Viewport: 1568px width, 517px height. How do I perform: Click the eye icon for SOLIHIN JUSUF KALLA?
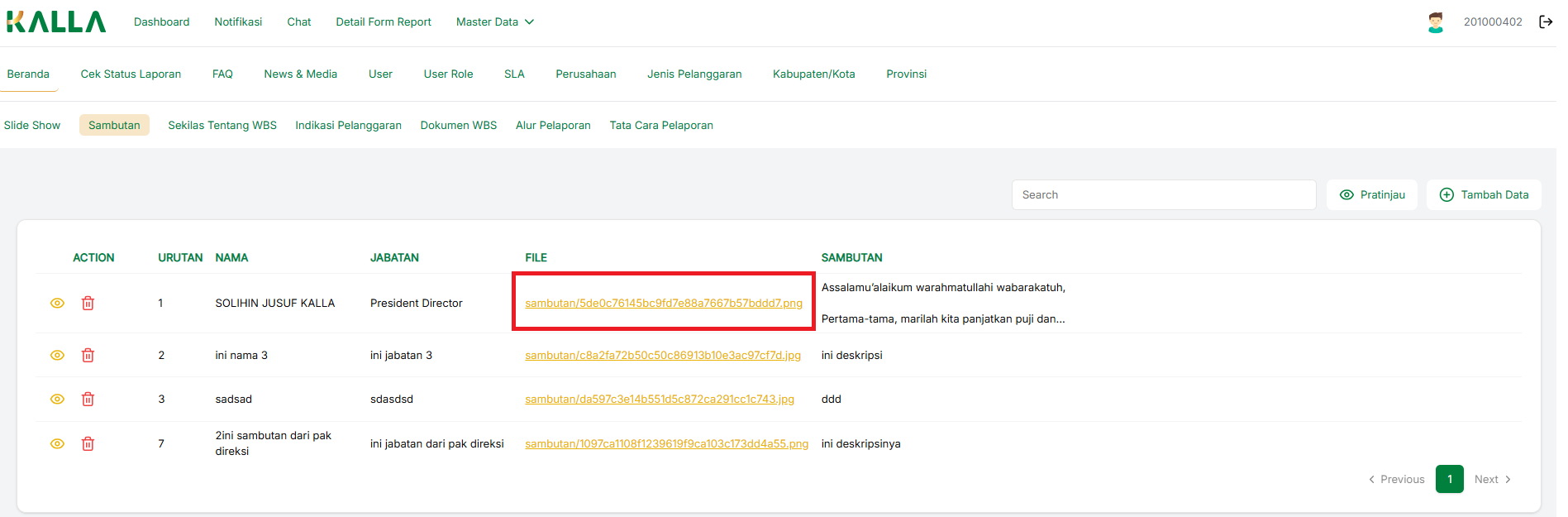[57, 304]
